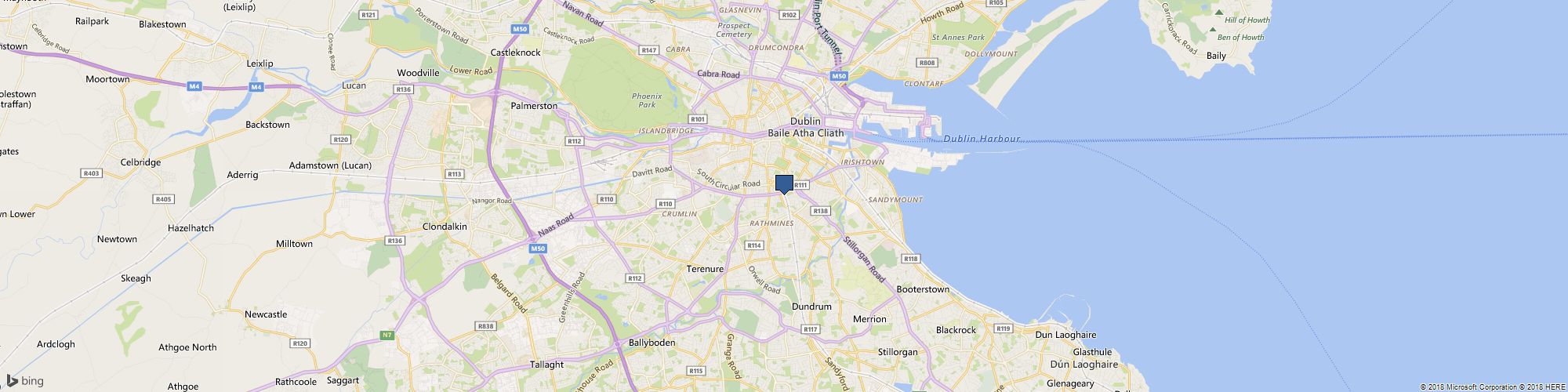Image resolution: width=1568 pixels, height=392 pixels.
Task: Click the M50 shield near Castleknock
Action: point(520,29)
